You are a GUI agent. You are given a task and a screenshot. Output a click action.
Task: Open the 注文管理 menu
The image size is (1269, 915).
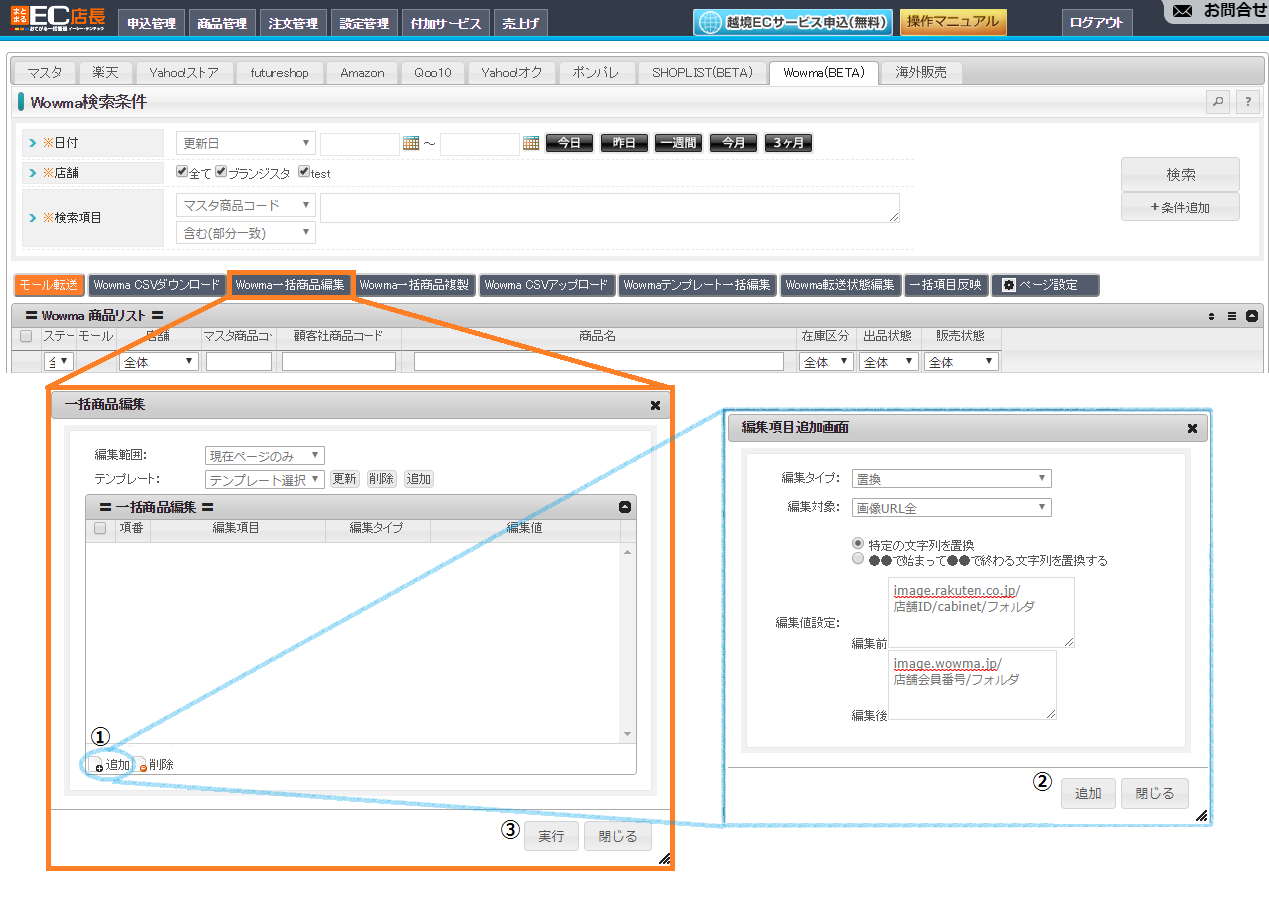294,23
